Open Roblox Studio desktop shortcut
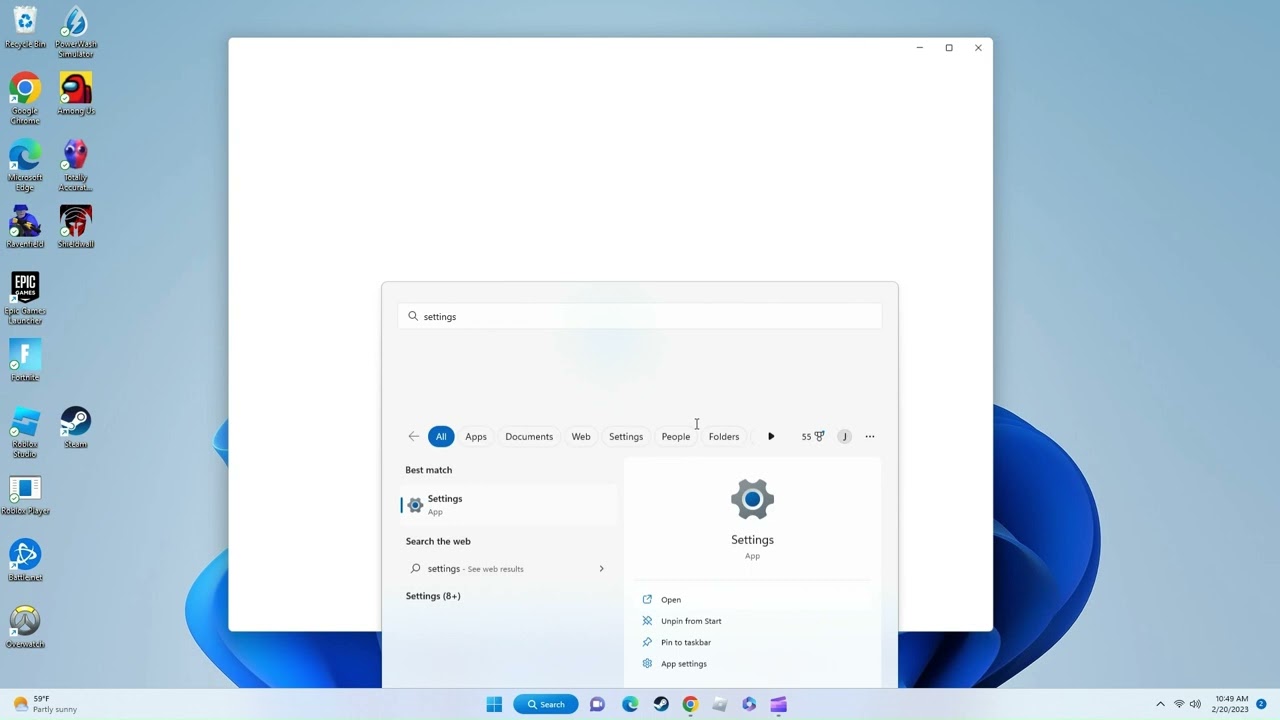 click(25, 432)
